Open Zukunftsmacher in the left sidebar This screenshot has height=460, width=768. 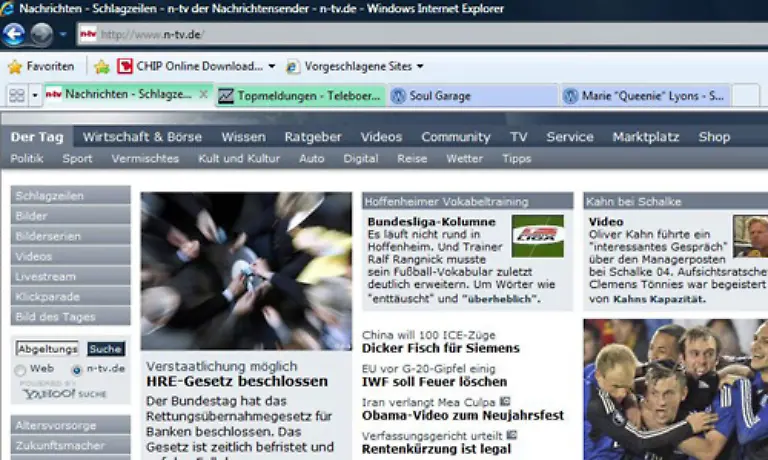point(71,445)
